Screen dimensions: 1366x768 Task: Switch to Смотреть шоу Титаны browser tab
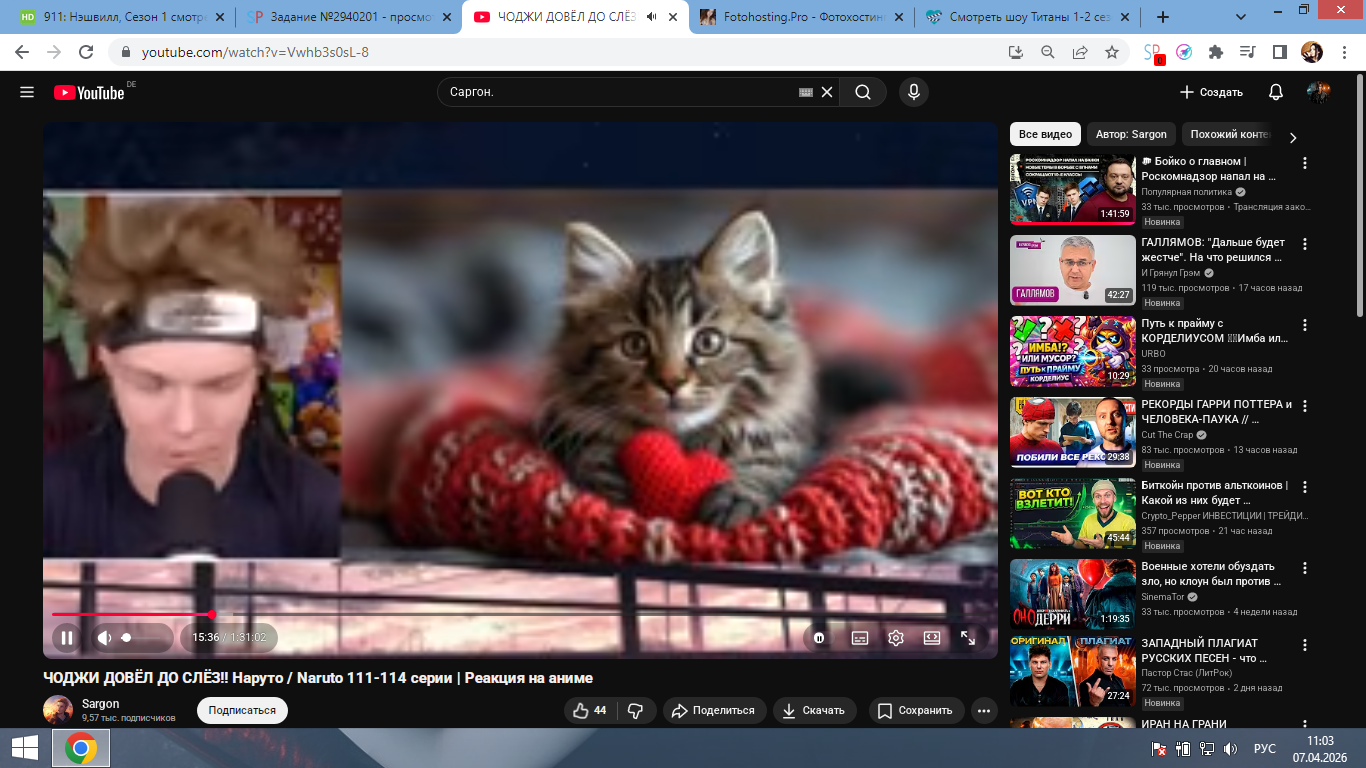pyautogui.click(x=1030, y=17)
